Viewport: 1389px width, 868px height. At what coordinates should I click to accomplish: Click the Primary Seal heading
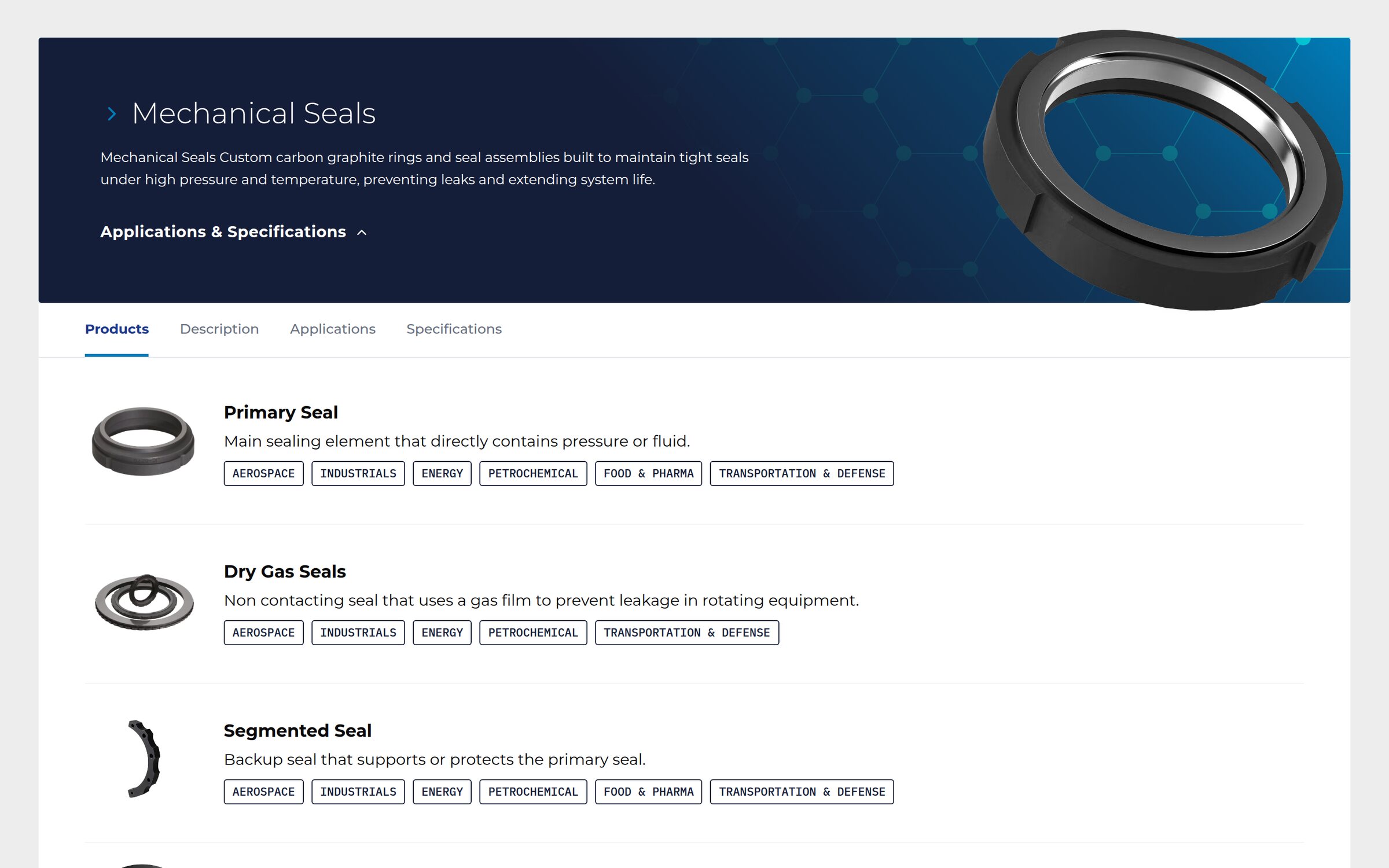point(281,412)
